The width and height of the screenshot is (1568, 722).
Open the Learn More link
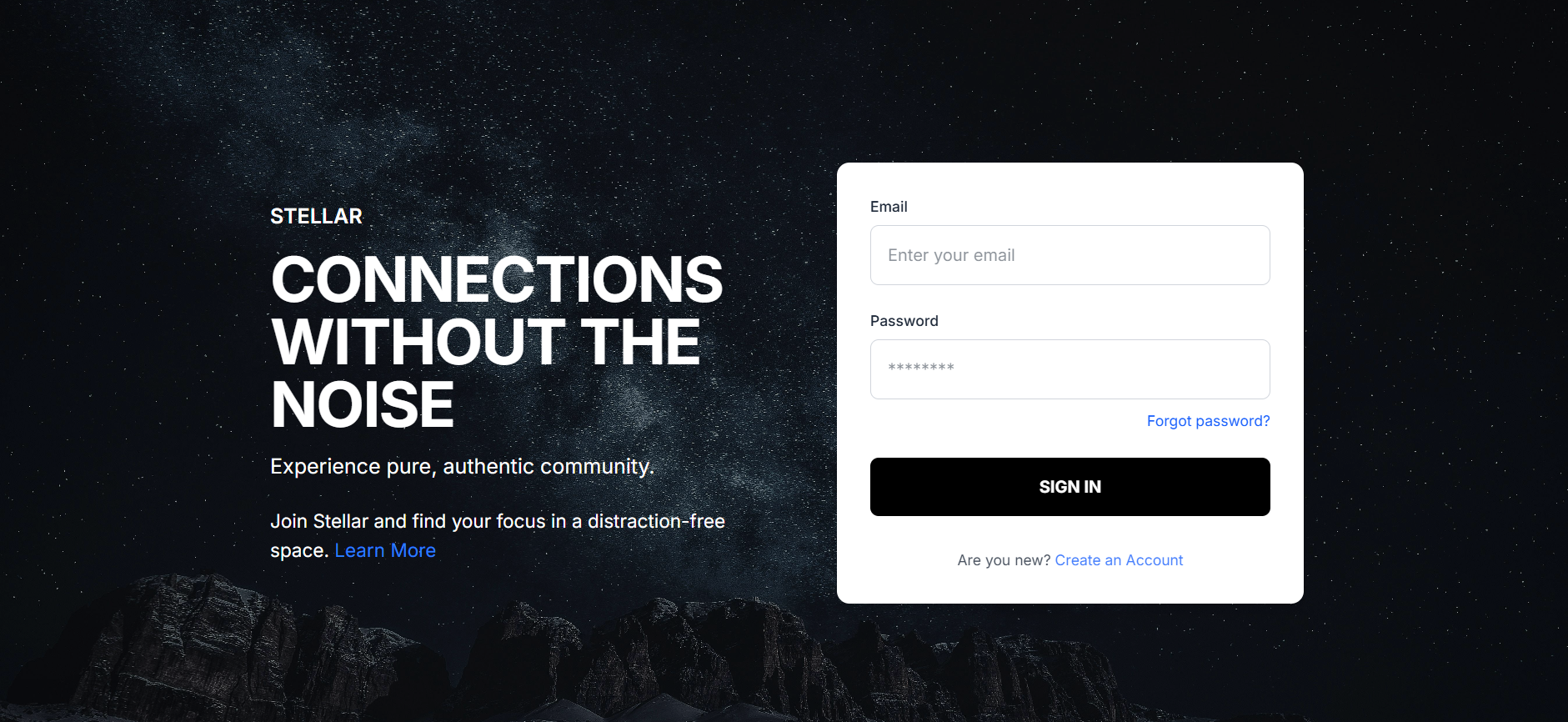point(384,550)
